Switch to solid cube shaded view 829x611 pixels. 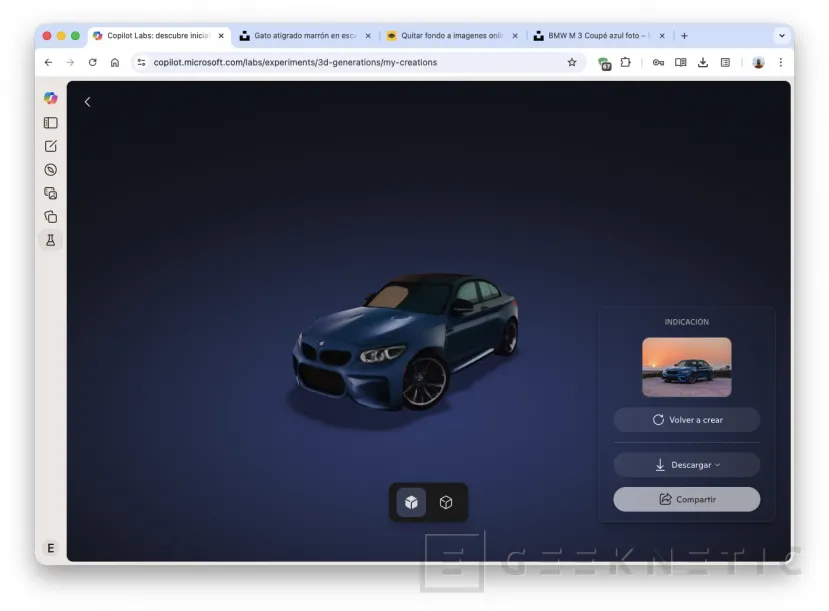tap(413, 502)
